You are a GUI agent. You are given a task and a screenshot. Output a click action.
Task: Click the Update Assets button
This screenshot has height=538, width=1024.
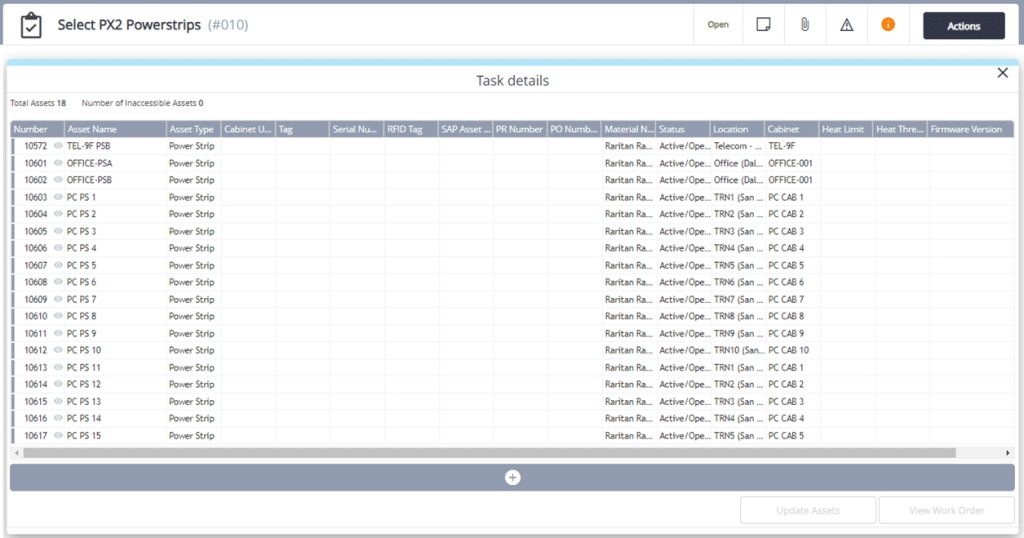pyautogui.click(x=808, y=511)
